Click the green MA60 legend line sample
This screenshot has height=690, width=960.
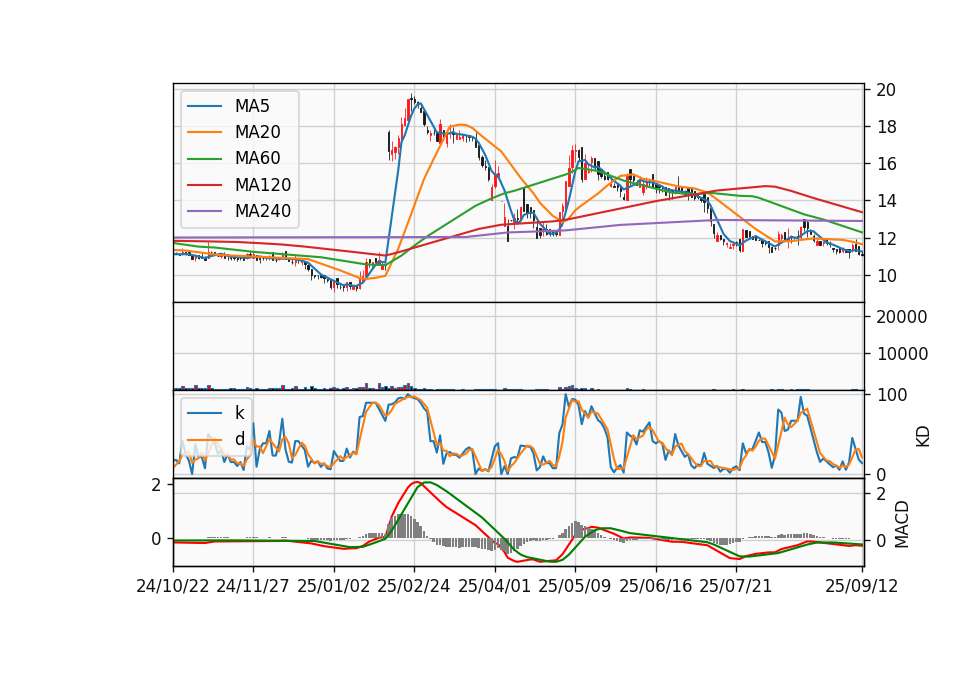click(x=204, y=159)
